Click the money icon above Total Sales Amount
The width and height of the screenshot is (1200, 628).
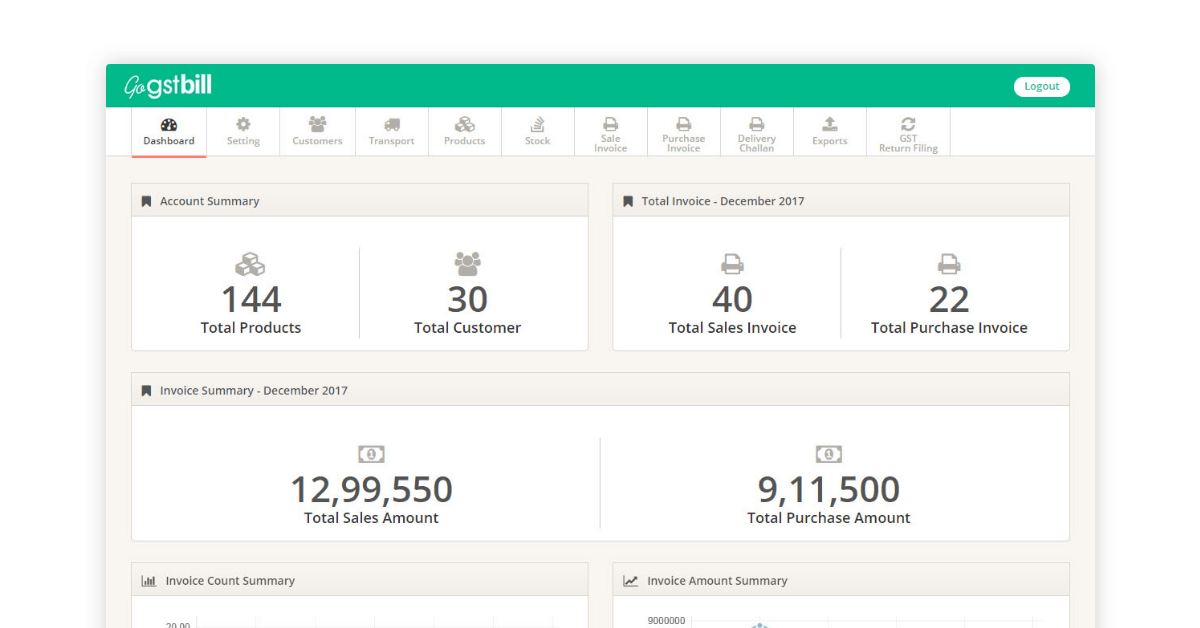pyautogui.click(x=371, y=453)
